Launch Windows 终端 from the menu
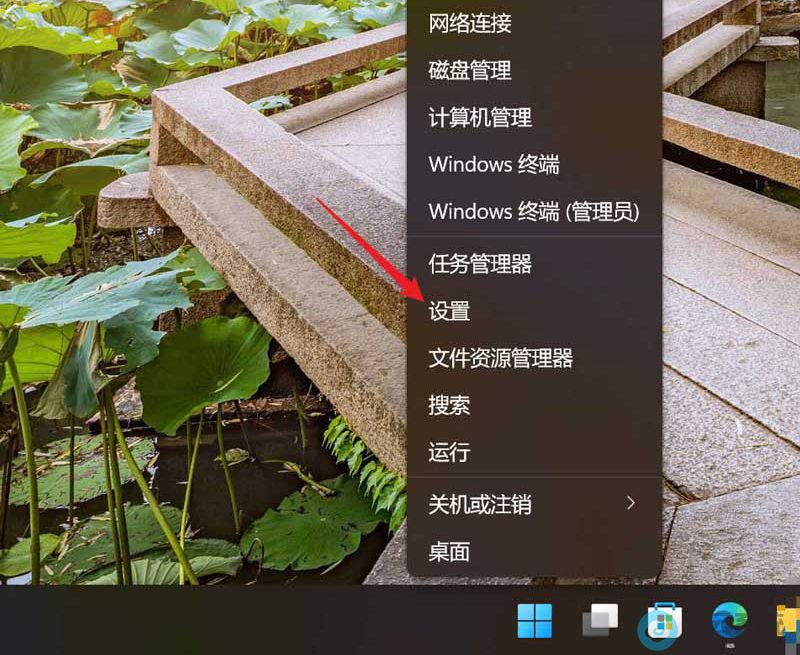This screenshot has width=800, height=655. tap(494, 164)
